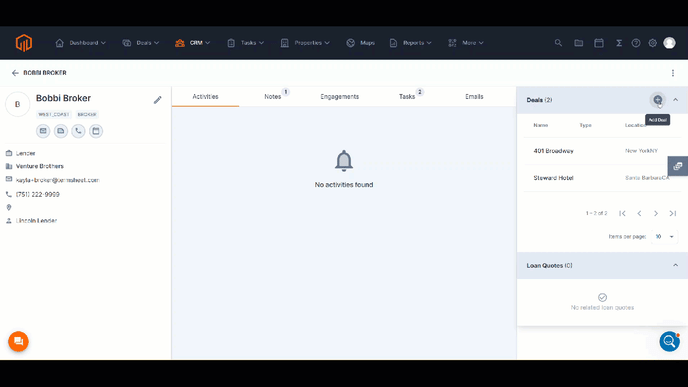Go to first page of deals
The width and height of the screenshot is (688, 387).
622,213
